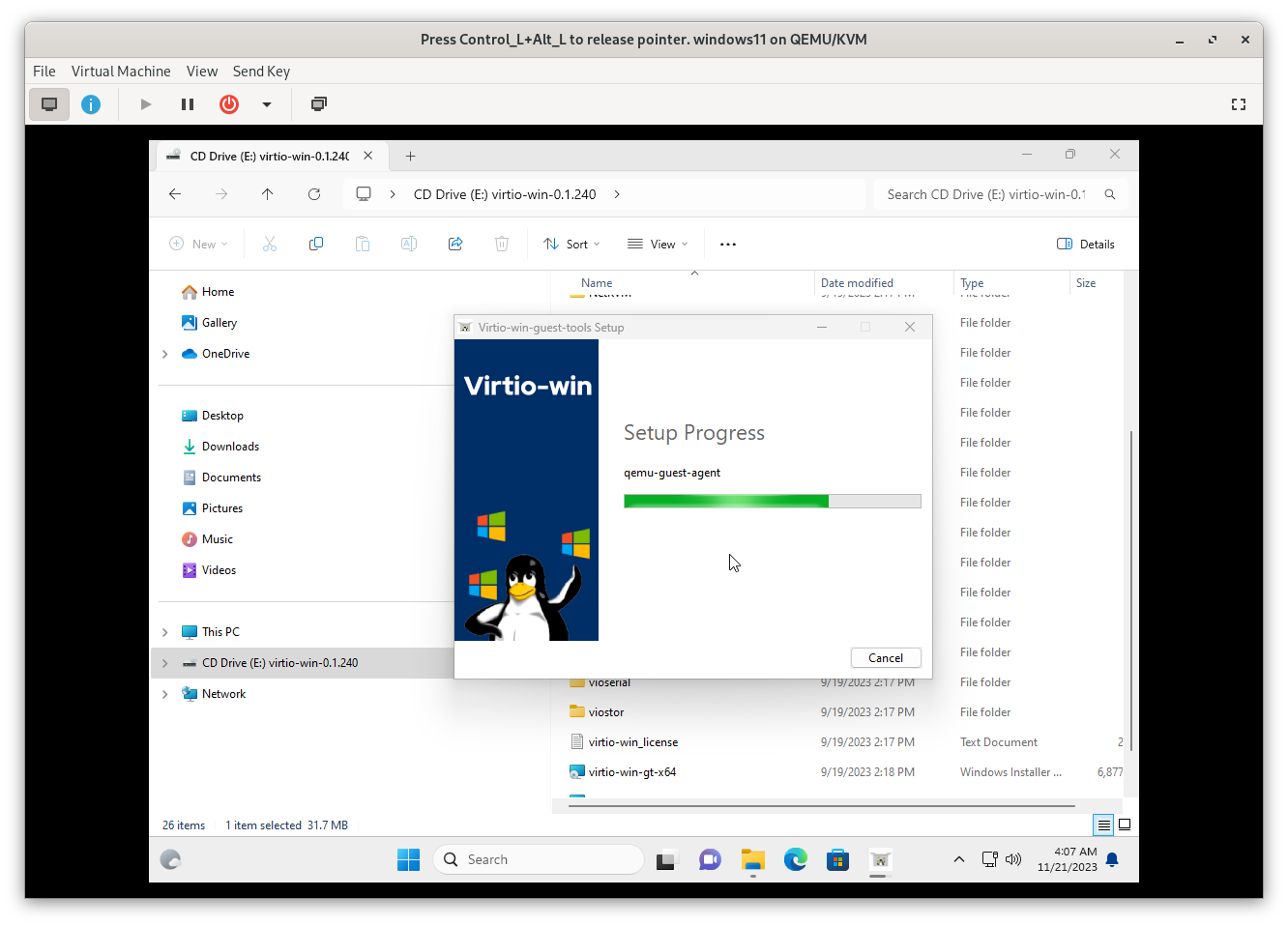Open Videos quick access folder
The height and width of the screenshot is (926, 1288).
click(210, 570)
